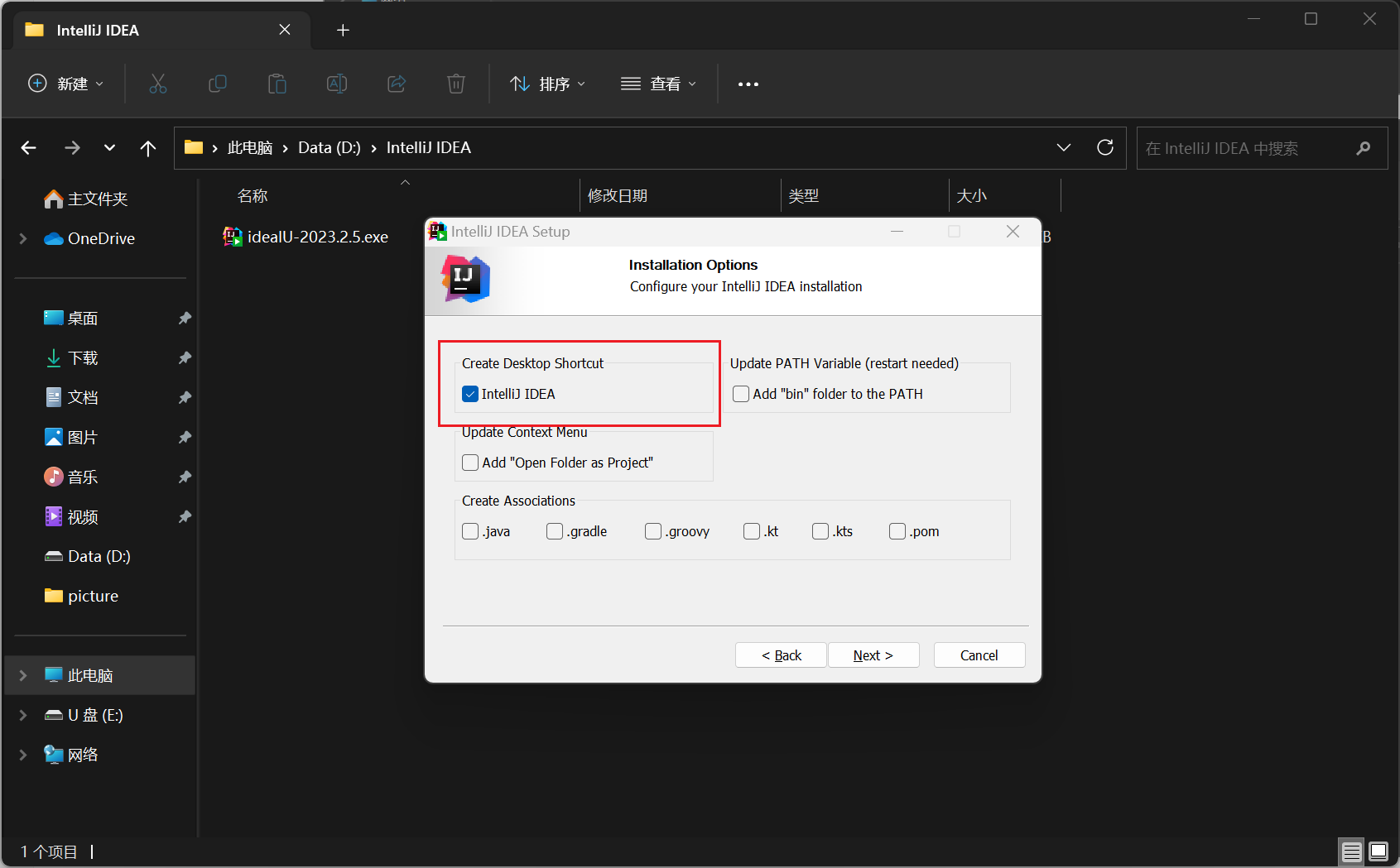The image size is (1400, 868).
Task: Click the Paste clipboard icon in the Explorer toolbar
Action: pos(277,84)
